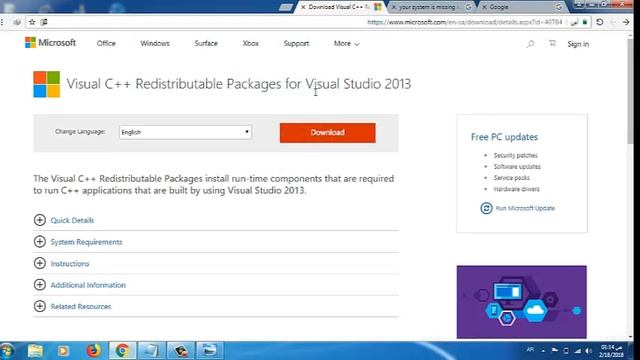Viewport: 640px width, 360px height.
Task: Click the volume speaker tray icon
Action: (x=589, y=351)
